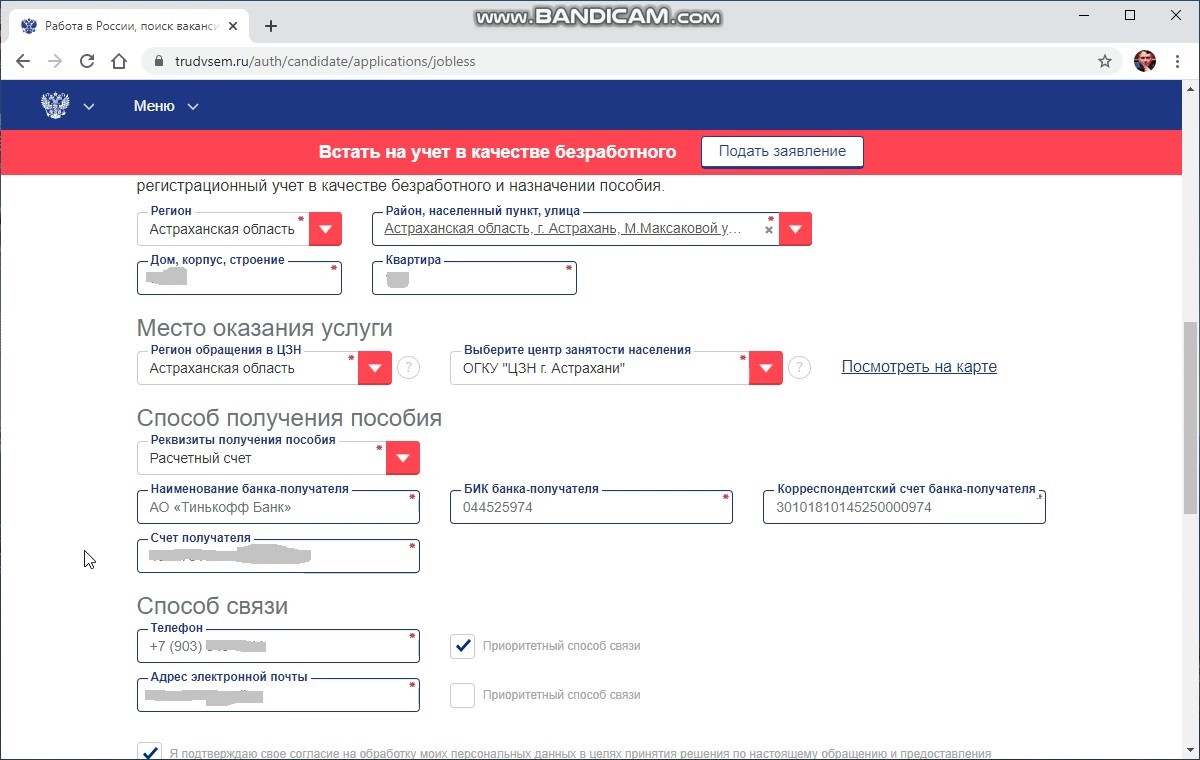Click Счет получателя field
1200x760 pixels.
pyautogui.click(x=278, y=556)
